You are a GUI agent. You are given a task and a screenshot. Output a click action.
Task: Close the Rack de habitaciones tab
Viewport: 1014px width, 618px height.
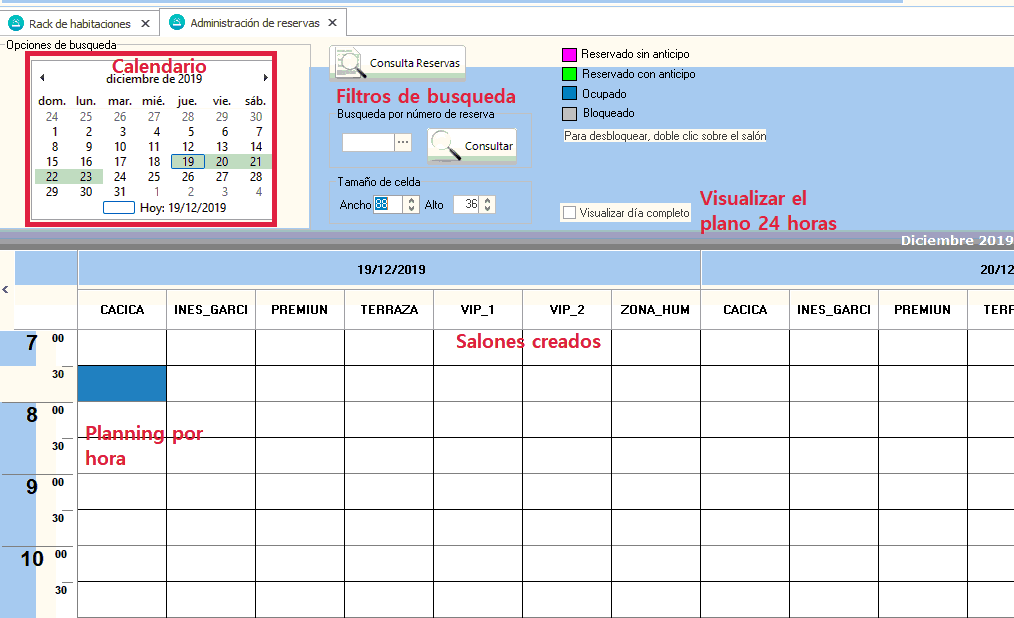(145, 23)
